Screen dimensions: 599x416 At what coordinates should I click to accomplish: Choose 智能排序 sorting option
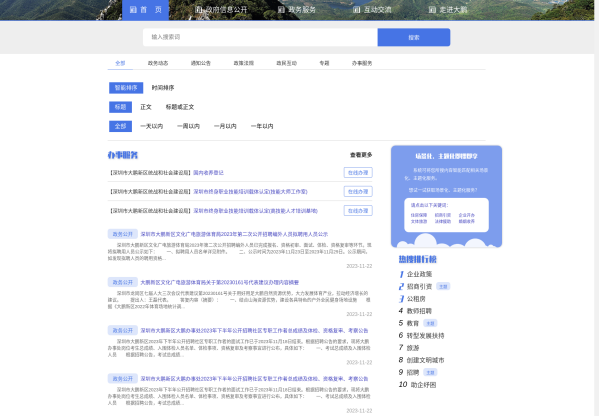click(x=126, y=88)
